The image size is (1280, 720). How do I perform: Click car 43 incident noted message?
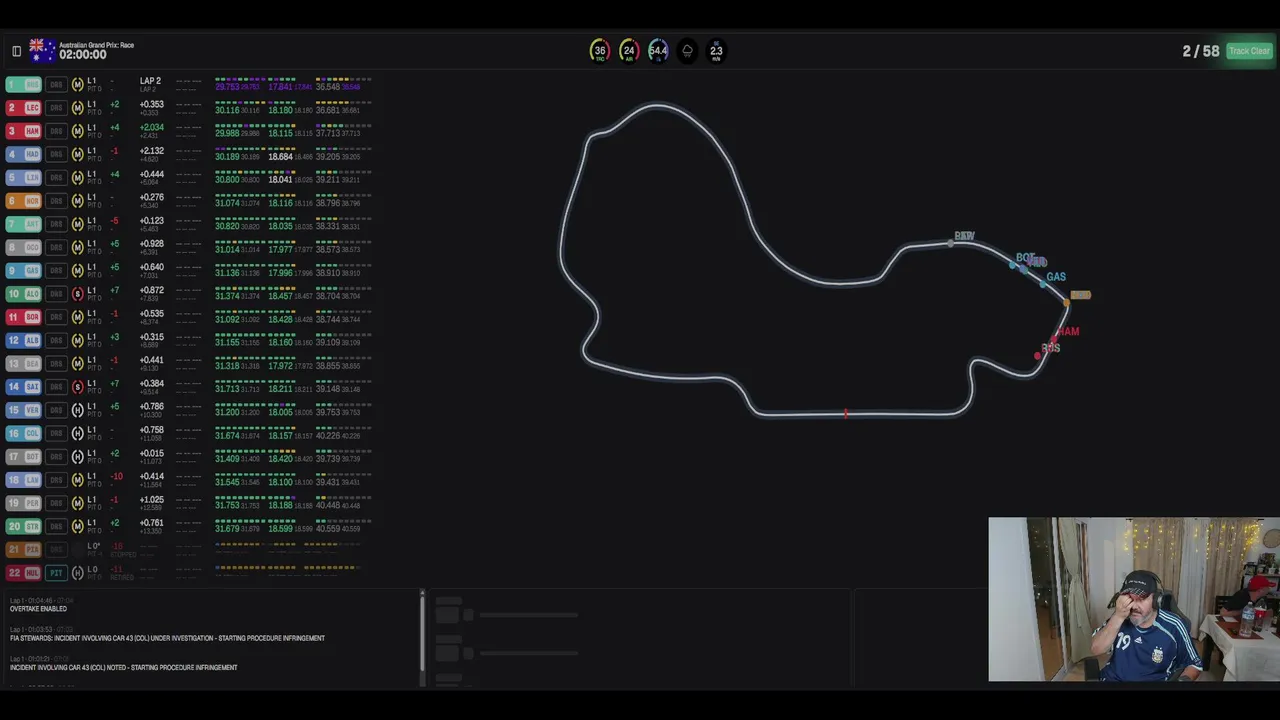click(x=124, y=667)
